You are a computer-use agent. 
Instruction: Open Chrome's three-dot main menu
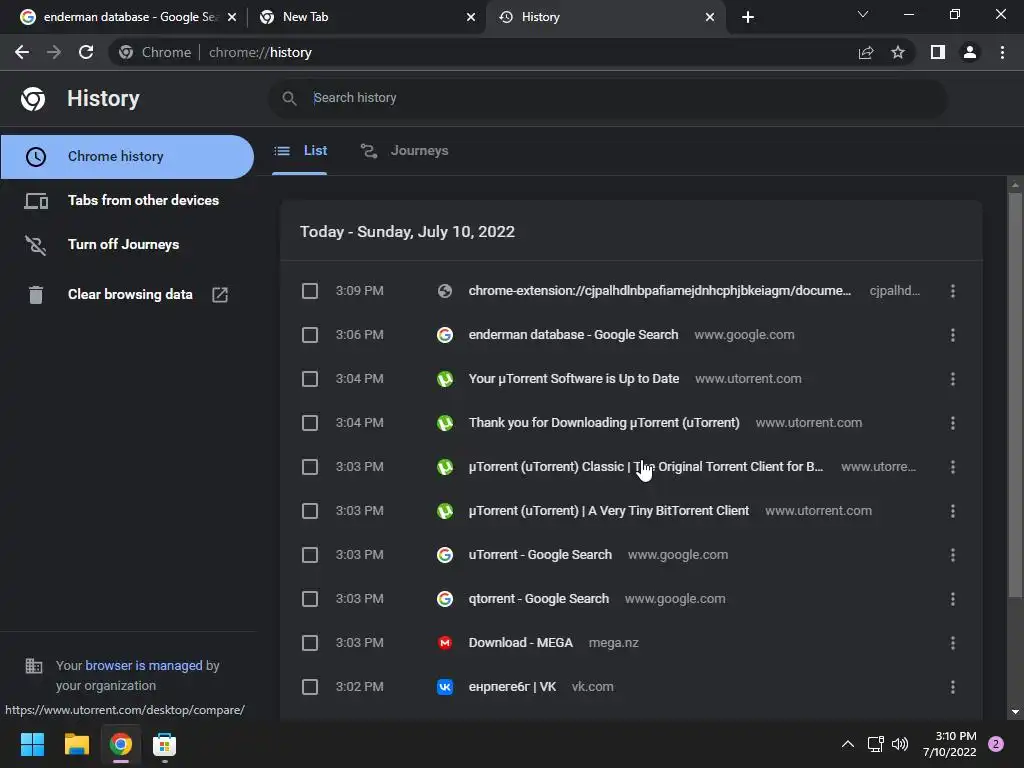coord(1002,52)
